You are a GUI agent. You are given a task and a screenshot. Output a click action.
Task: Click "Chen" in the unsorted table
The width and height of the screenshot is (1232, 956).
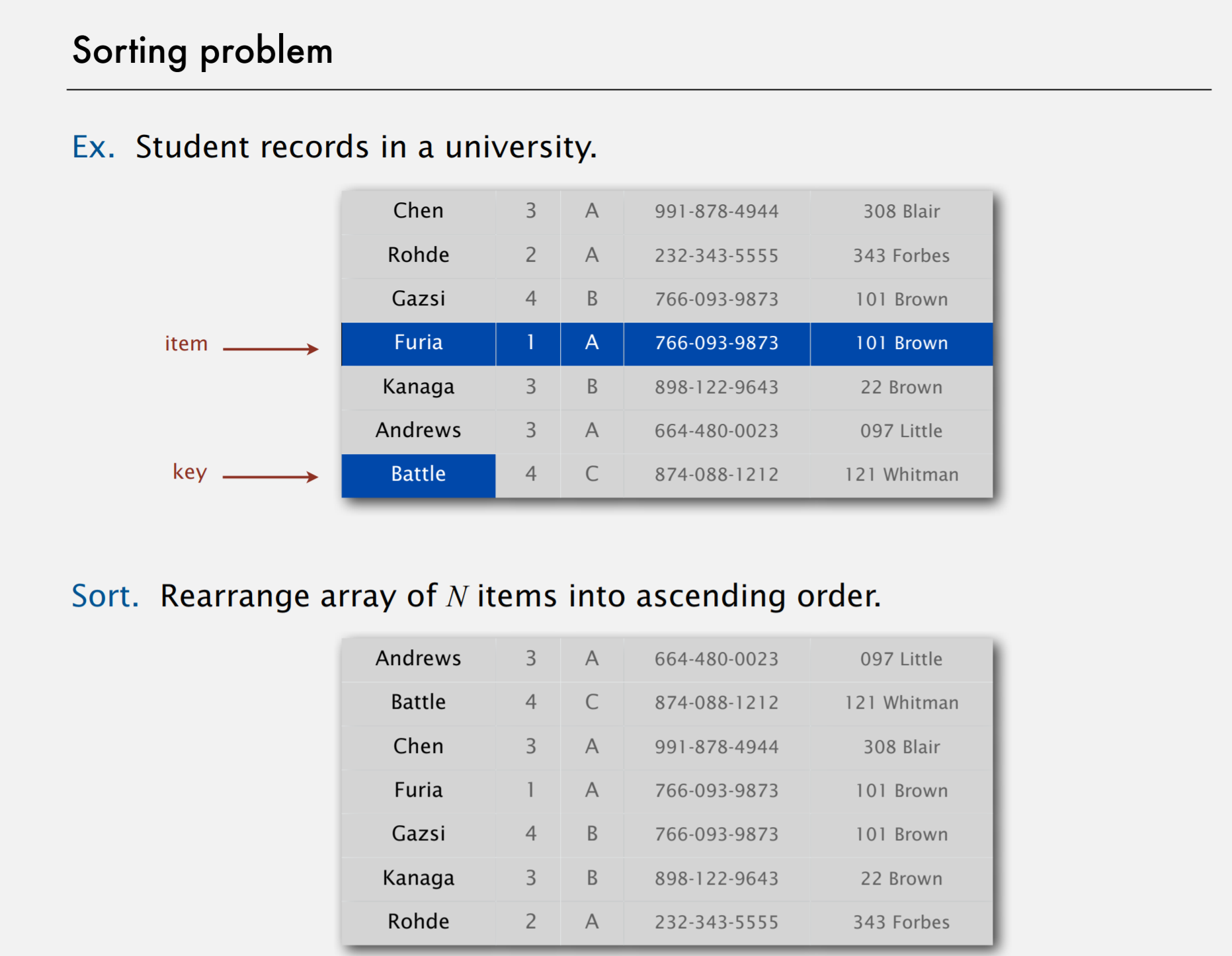(x=418, y=211)
